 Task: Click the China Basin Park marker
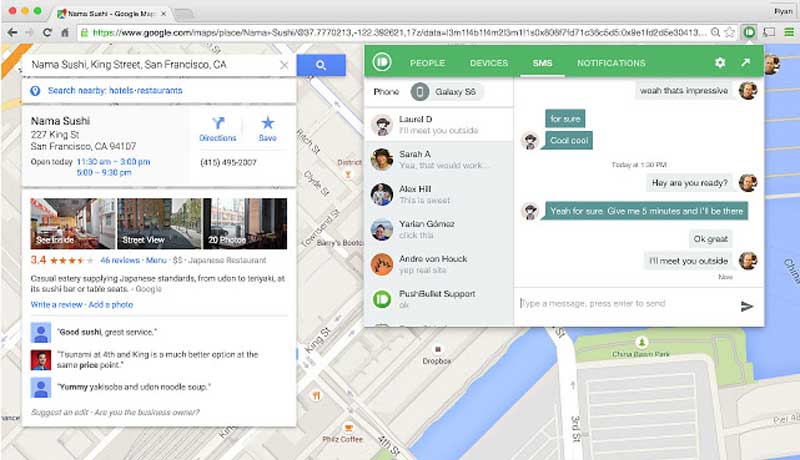[x=641, y=342]
